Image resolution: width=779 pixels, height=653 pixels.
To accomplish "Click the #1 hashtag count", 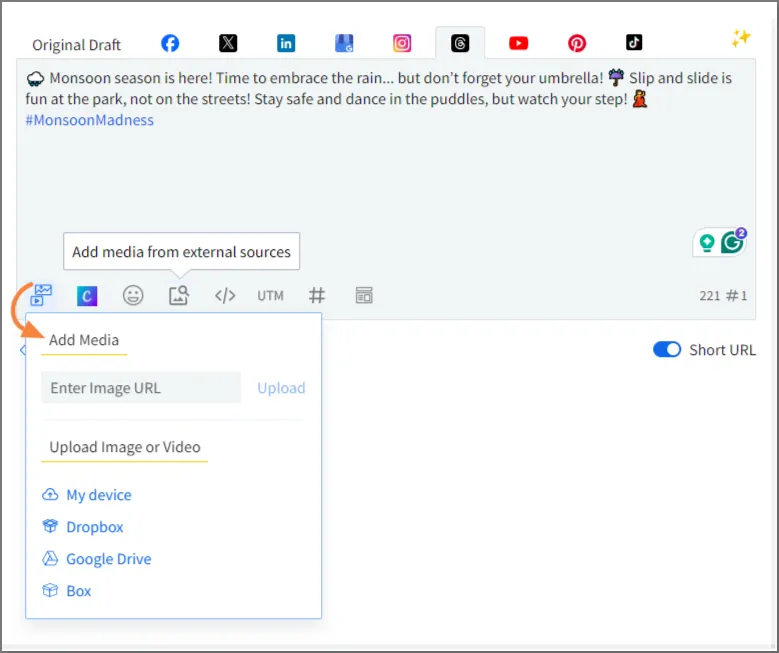I will [x=737, y=296].
